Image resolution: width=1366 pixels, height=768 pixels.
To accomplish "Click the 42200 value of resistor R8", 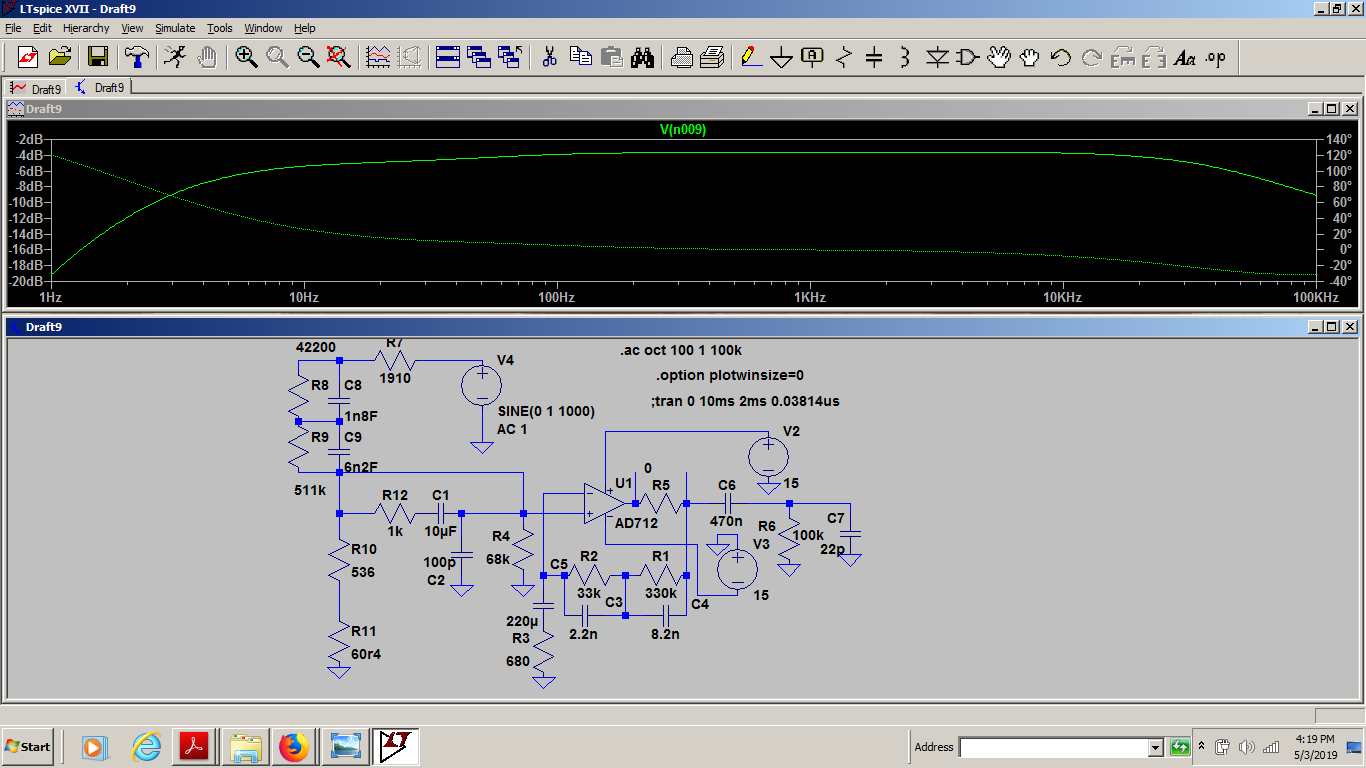I will point(316,347).
